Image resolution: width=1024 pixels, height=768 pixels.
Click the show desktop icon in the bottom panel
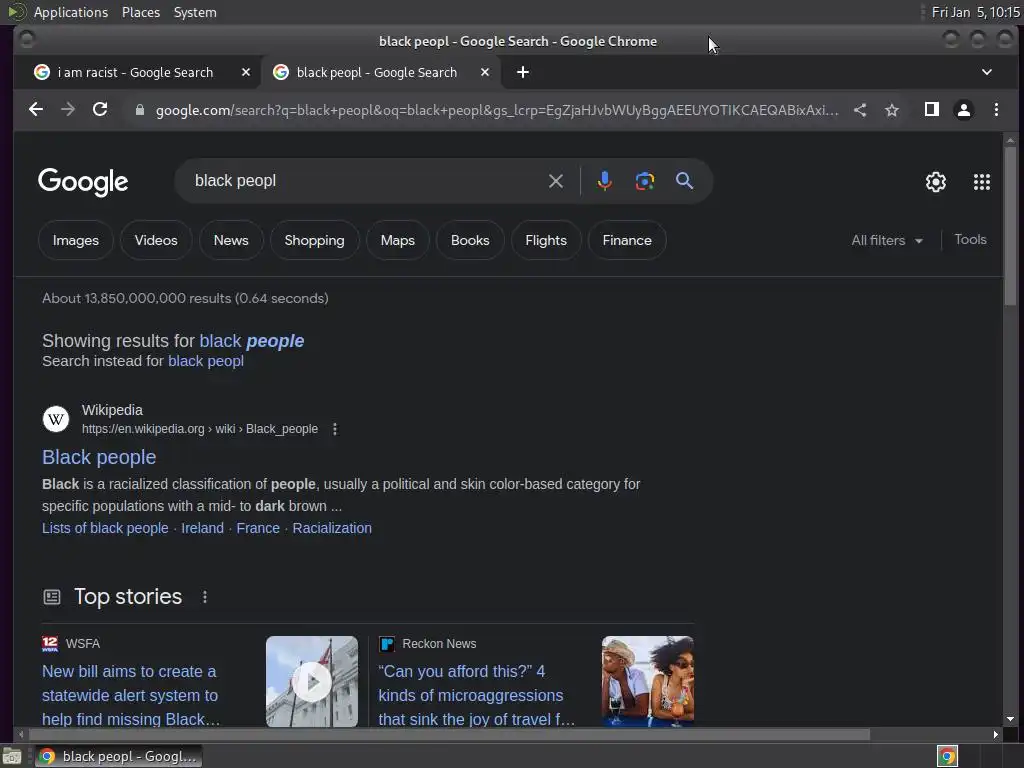click(x=12, y=756)
